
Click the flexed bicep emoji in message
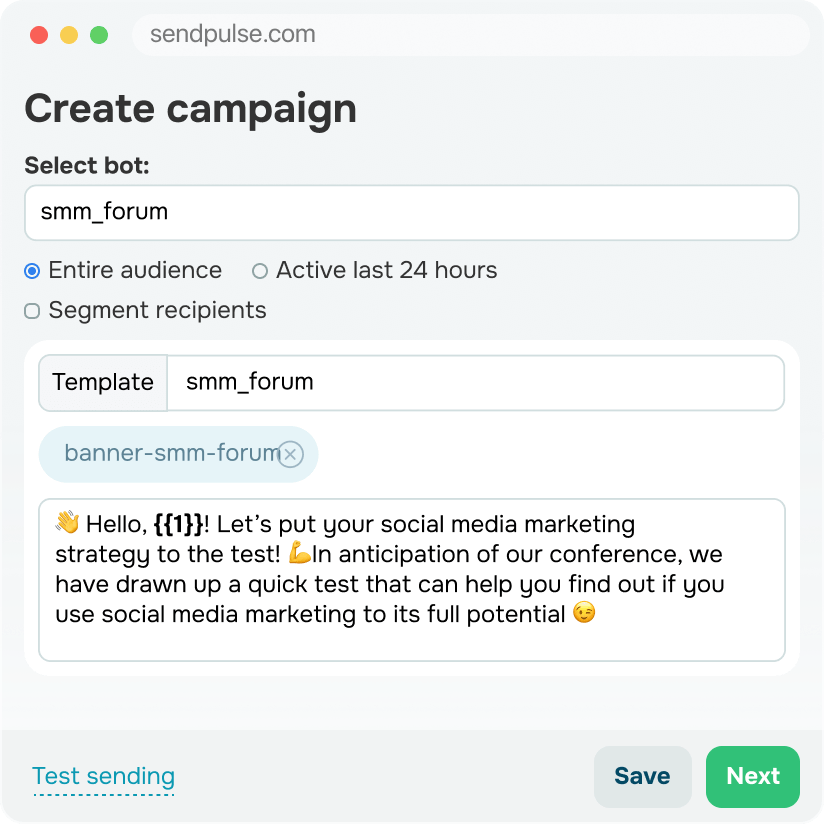300,553
